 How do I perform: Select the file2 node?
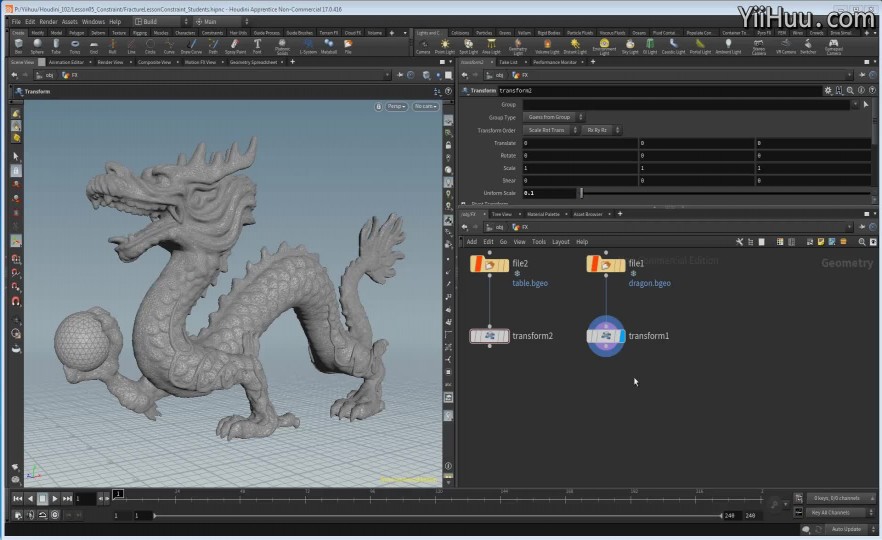click(x=490, y=264)
